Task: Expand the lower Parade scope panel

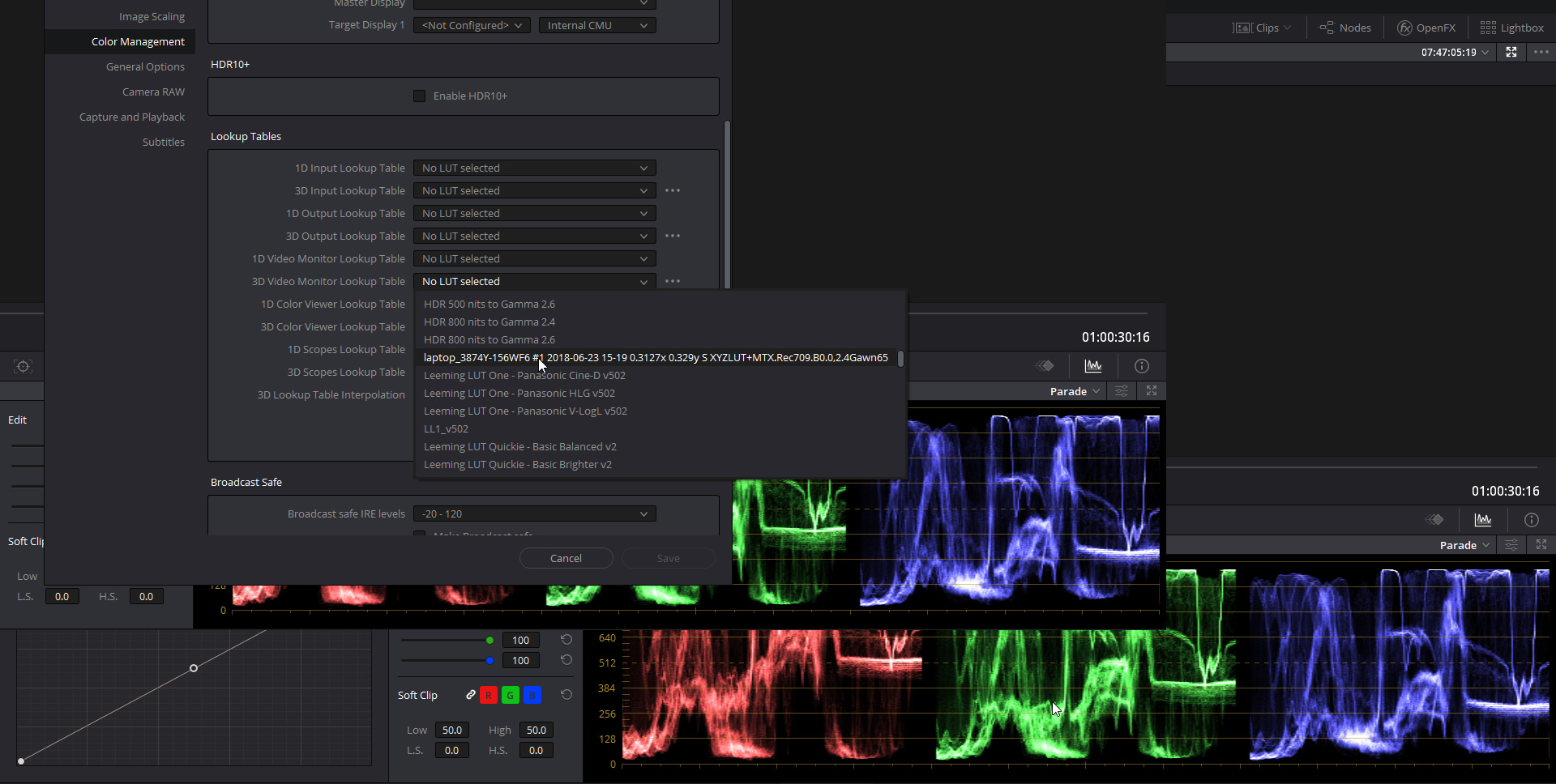Action: pos(1541,545)
